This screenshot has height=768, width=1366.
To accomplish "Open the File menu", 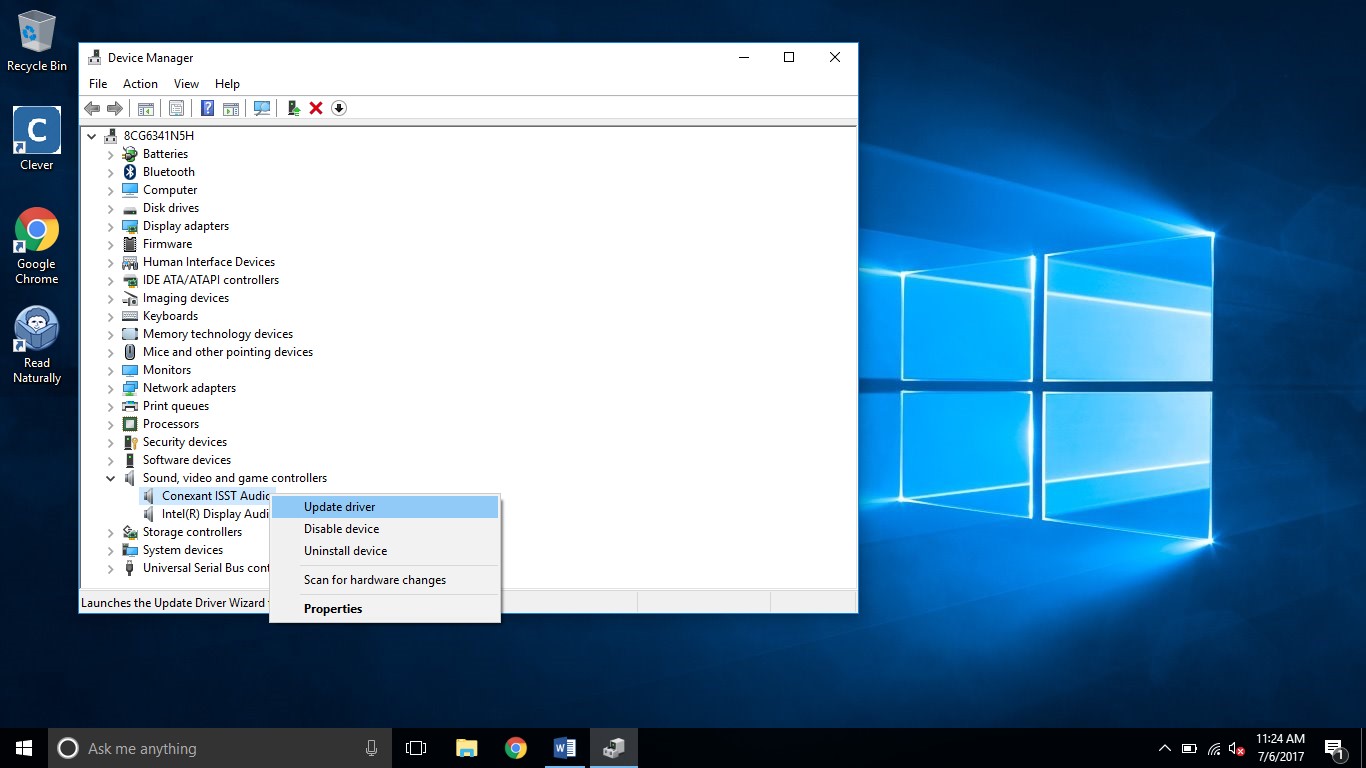I will pyautogui.click(x=98, y=84).
